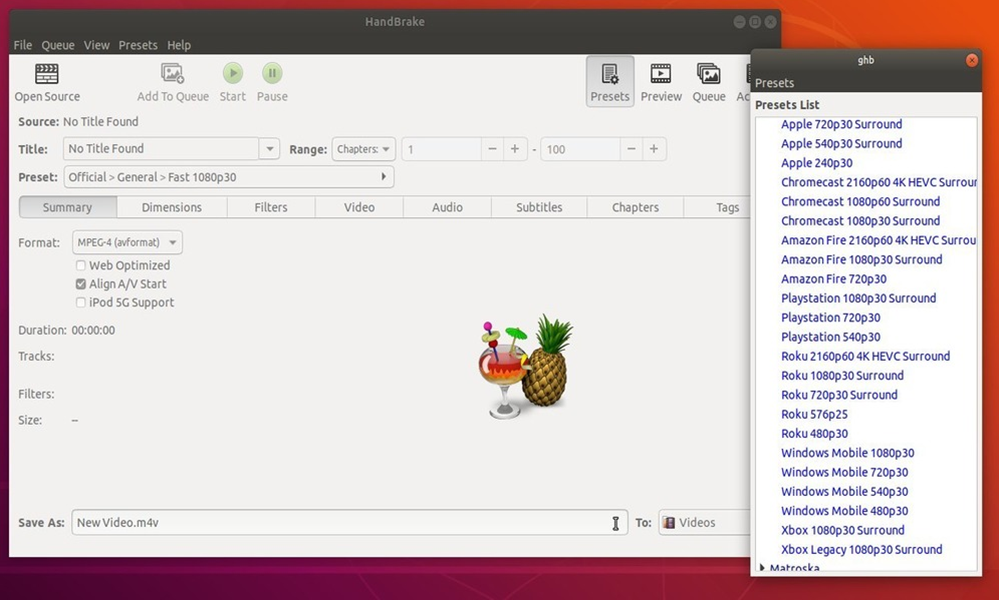Uncheck Align A/V Start option
This screenshot has width=1000, height=600.
[81, 284]
